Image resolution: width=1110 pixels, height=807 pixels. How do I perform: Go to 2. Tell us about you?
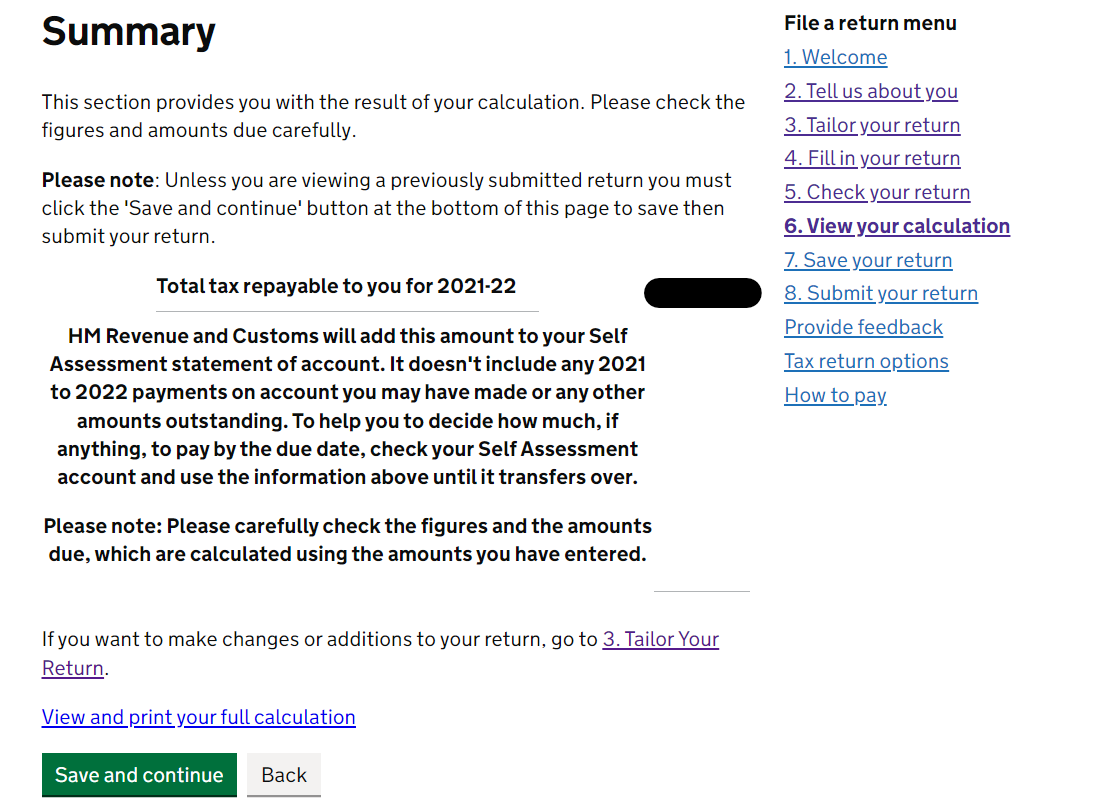[x=871, y=91]
